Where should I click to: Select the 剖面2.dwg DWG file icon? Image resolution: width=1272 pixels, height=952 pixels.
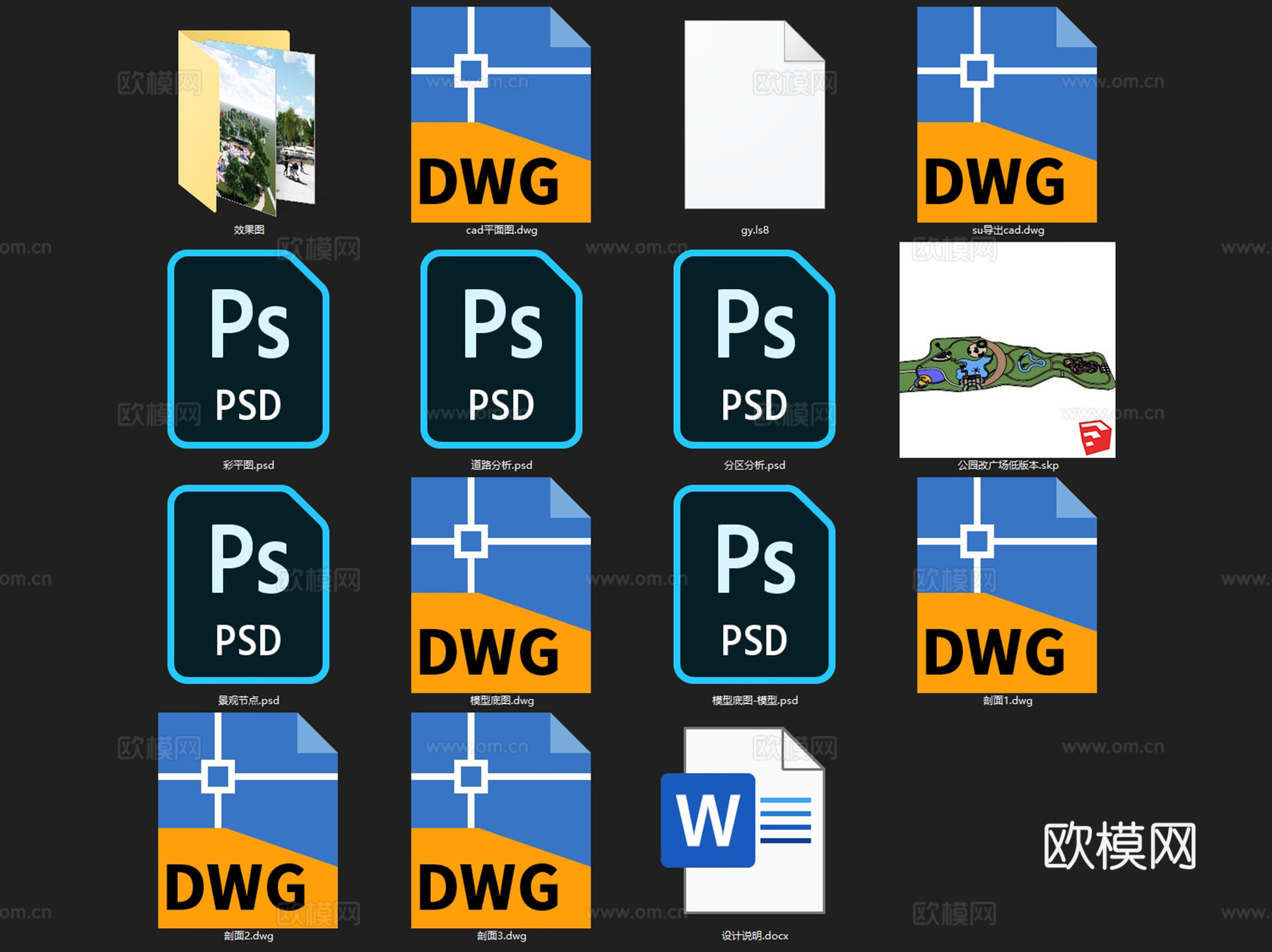pyautogui.click(x=248, y=821)
